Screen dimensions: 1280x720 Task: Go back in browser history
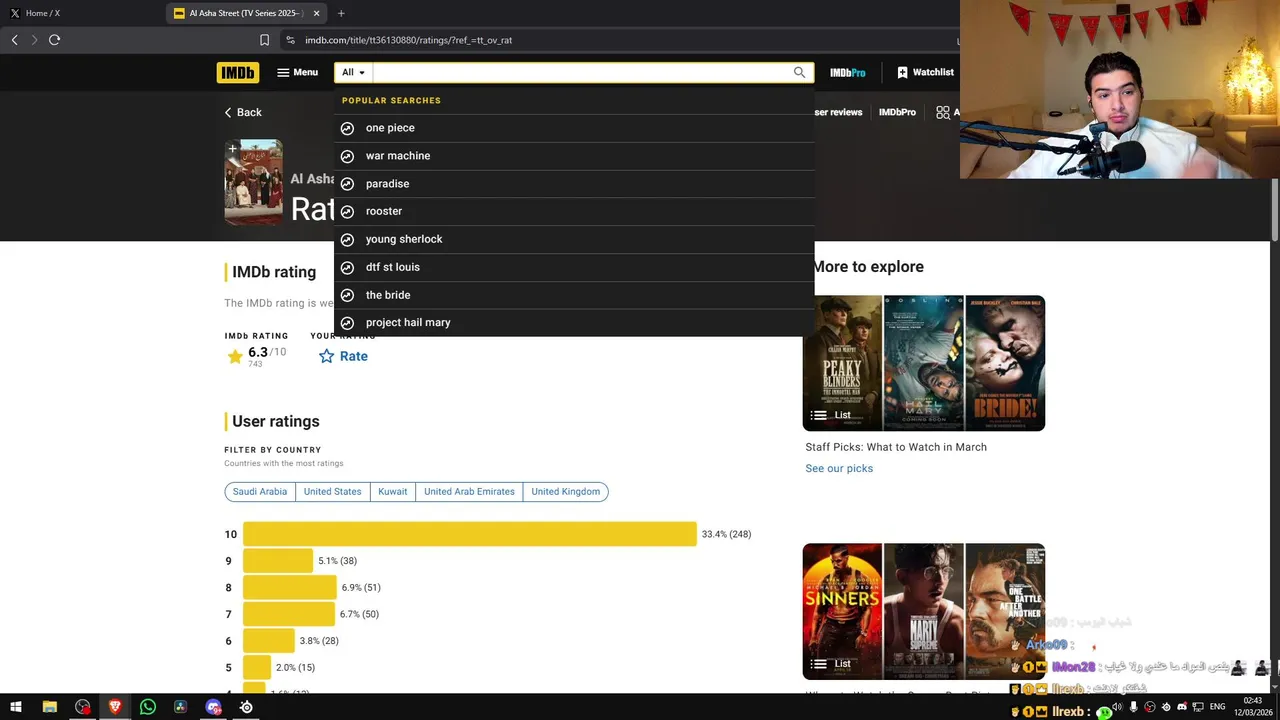pos(14,40)
